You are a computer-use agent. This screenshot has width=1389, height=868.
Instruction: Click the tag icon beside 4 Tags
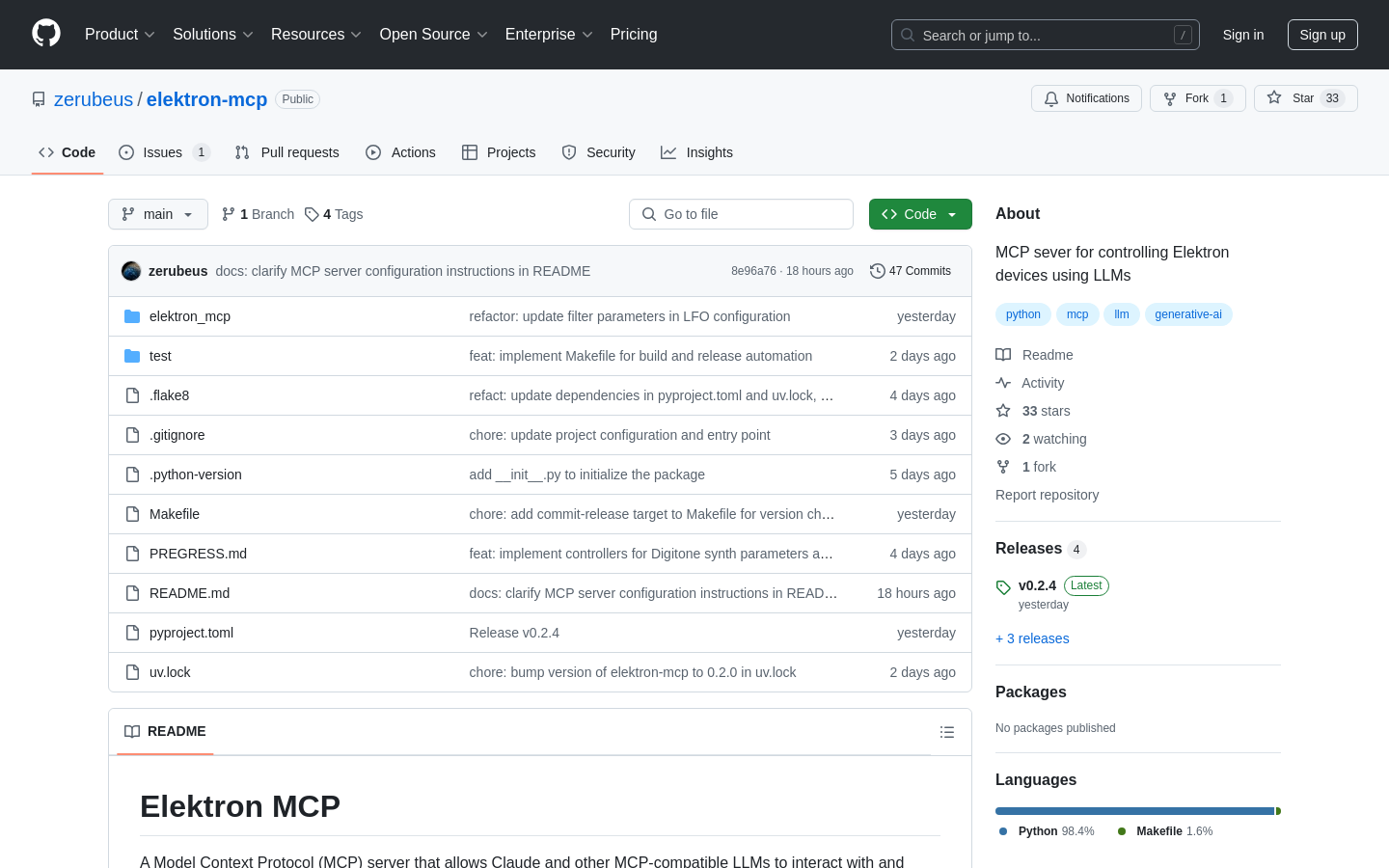tap(312, 214)
